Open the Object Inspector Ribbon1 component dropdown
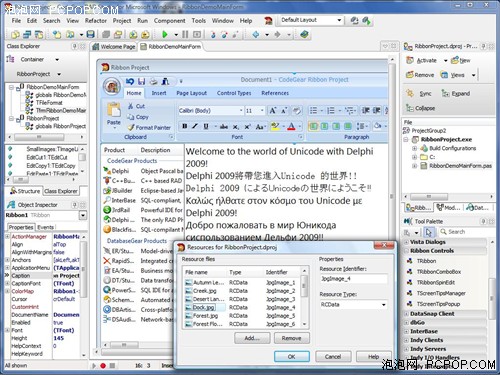The image size is (500, 375). click(83, 215)
